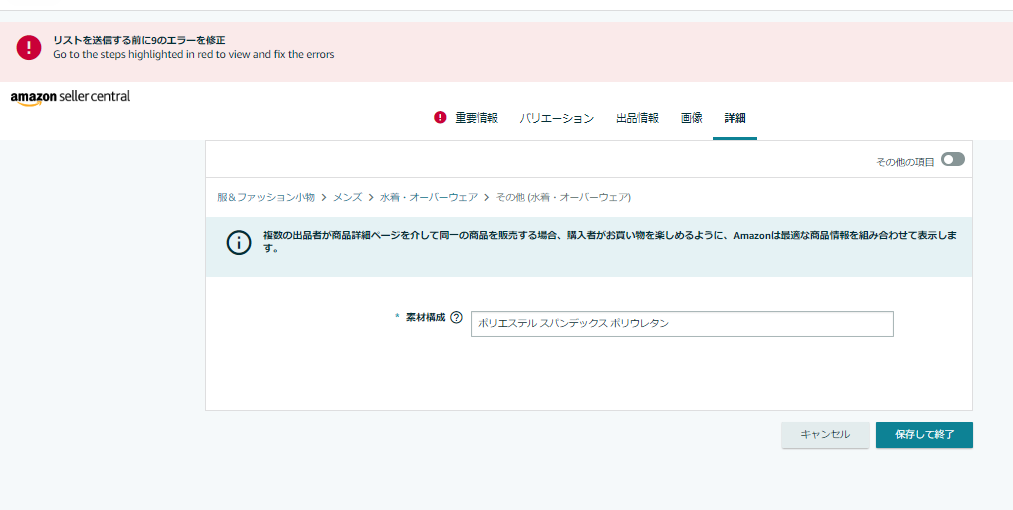1013x510 pixels.
Task: Click the 素材構成 field label
Action: 425,317
